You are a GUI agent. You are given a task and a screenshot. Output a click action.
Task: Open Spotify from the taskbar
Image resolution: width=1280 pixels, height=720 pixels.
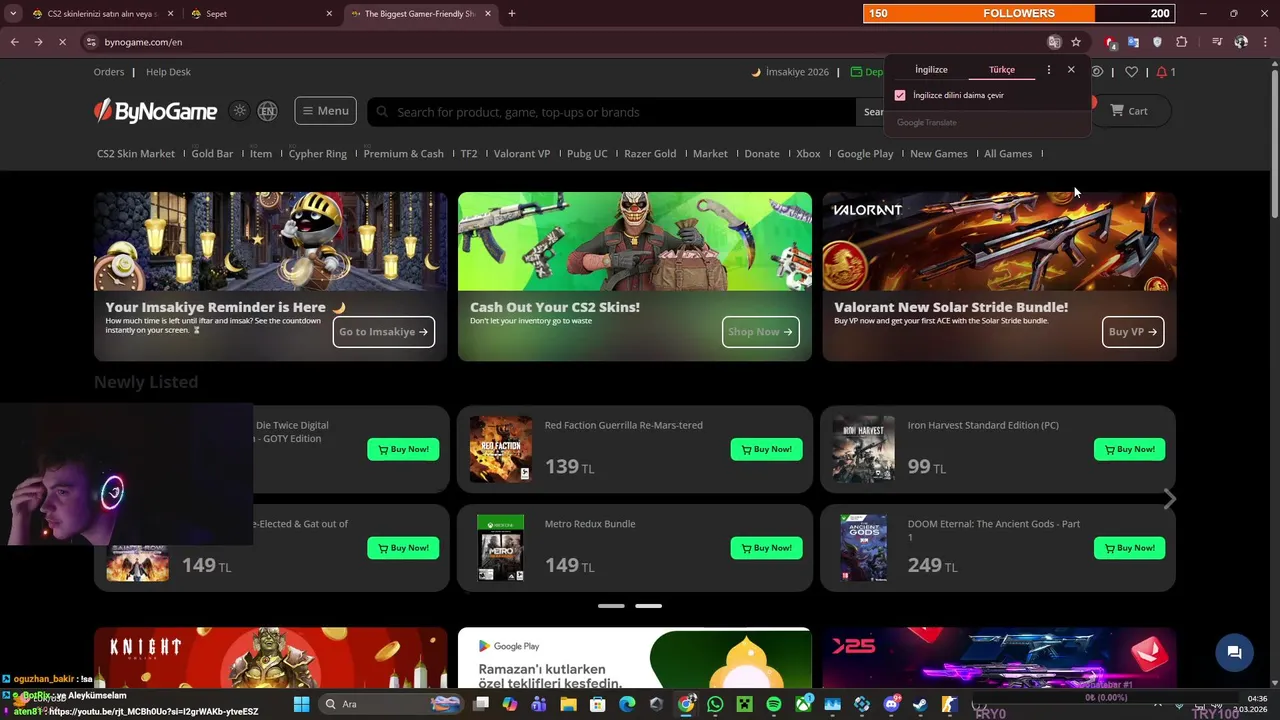point(774,704)
